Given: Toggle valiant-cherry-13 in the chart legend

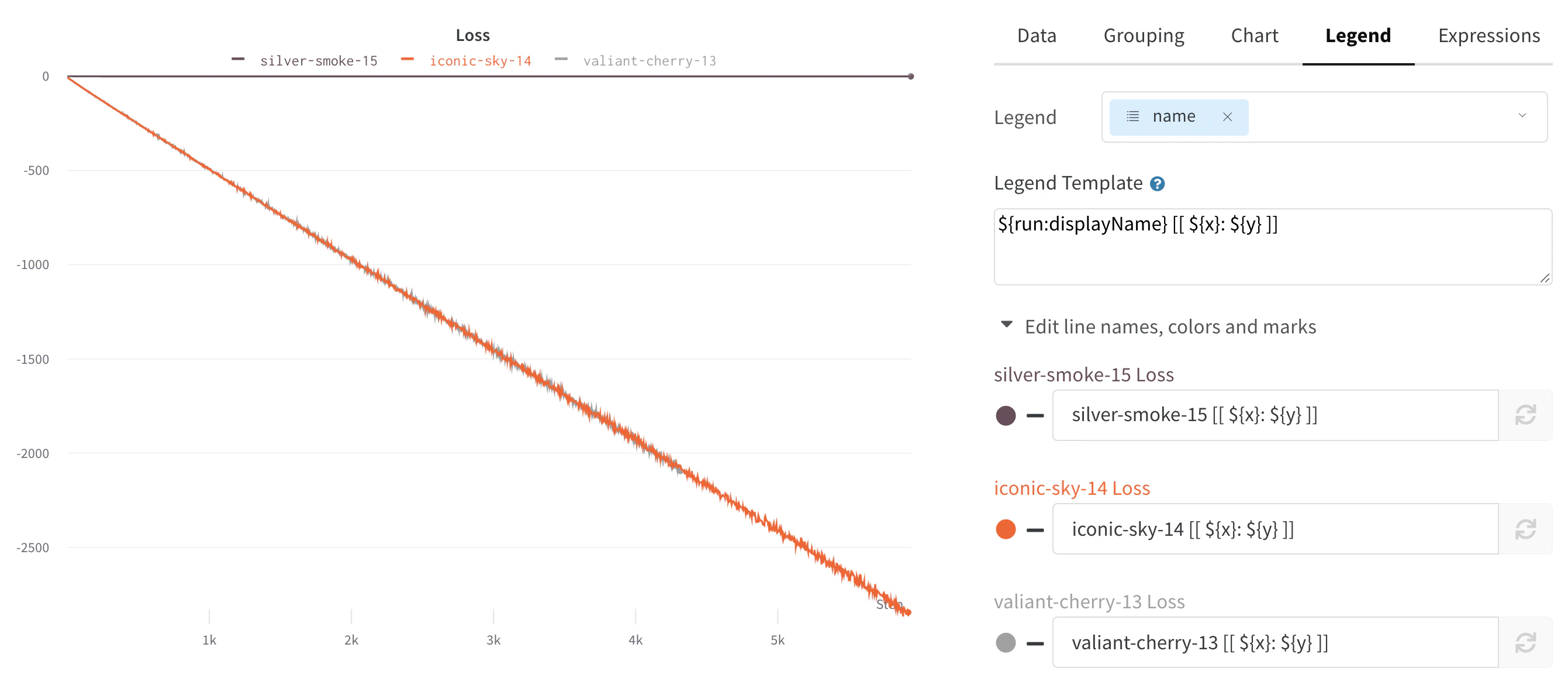Looking at the screenshot, I should click(650, 60).
